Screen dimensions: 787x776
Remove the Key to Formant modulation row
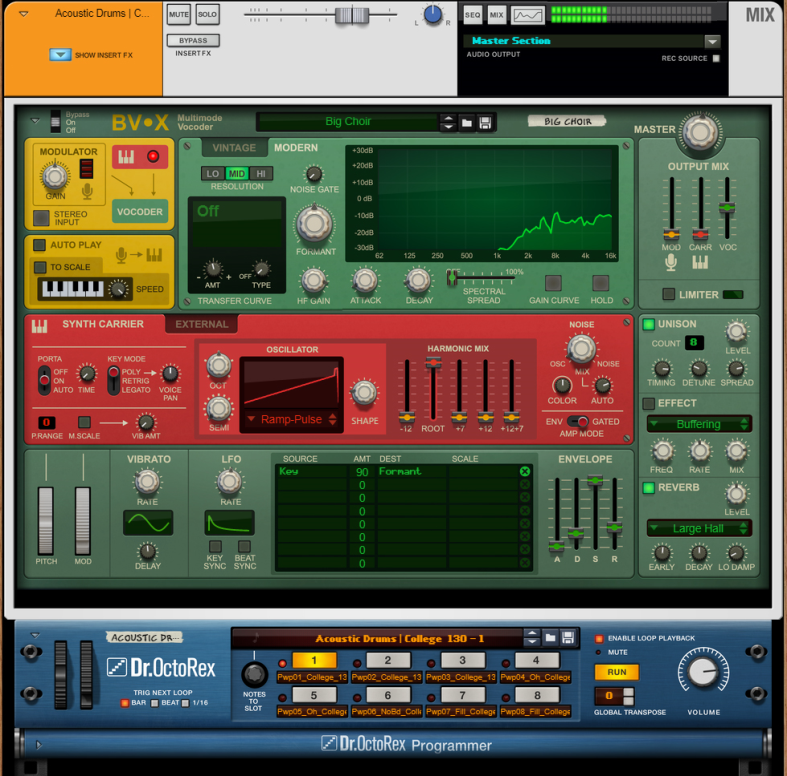tap(524, 471)
